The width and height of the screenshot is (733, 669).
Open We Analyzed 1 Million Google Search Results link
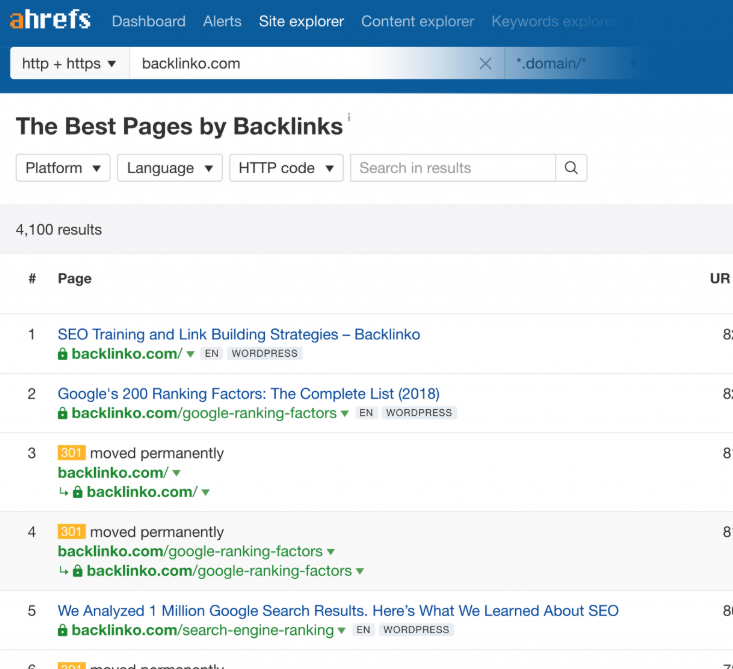coord(338,611)
